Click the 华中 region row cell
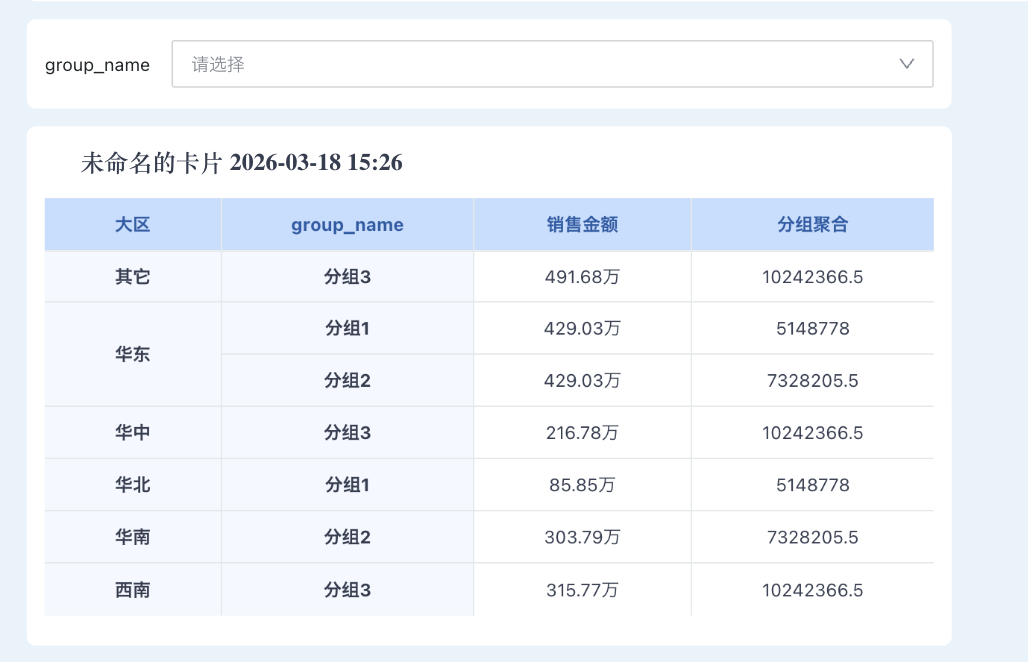This screenshot has height=662, width=1028. pos(132,433)
